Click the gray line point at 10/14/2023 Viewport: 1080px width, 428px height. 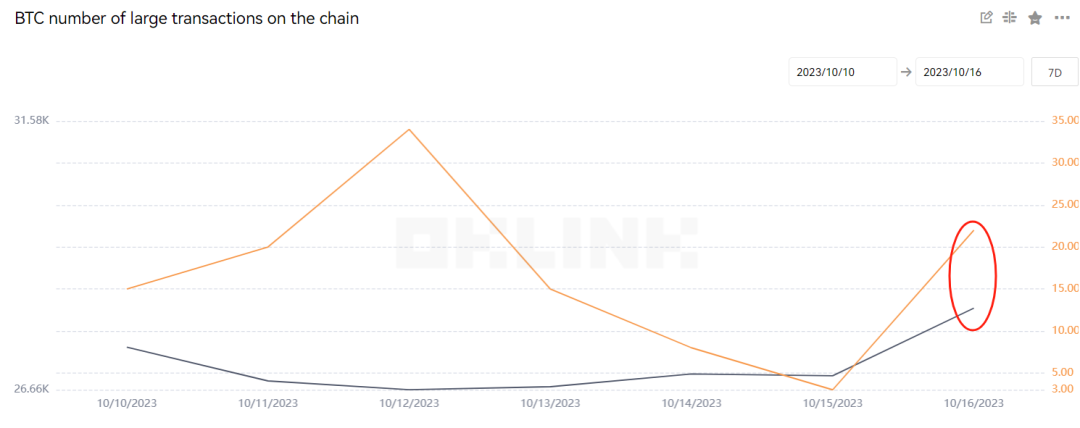pyautogui.click(x=691, y=374)
